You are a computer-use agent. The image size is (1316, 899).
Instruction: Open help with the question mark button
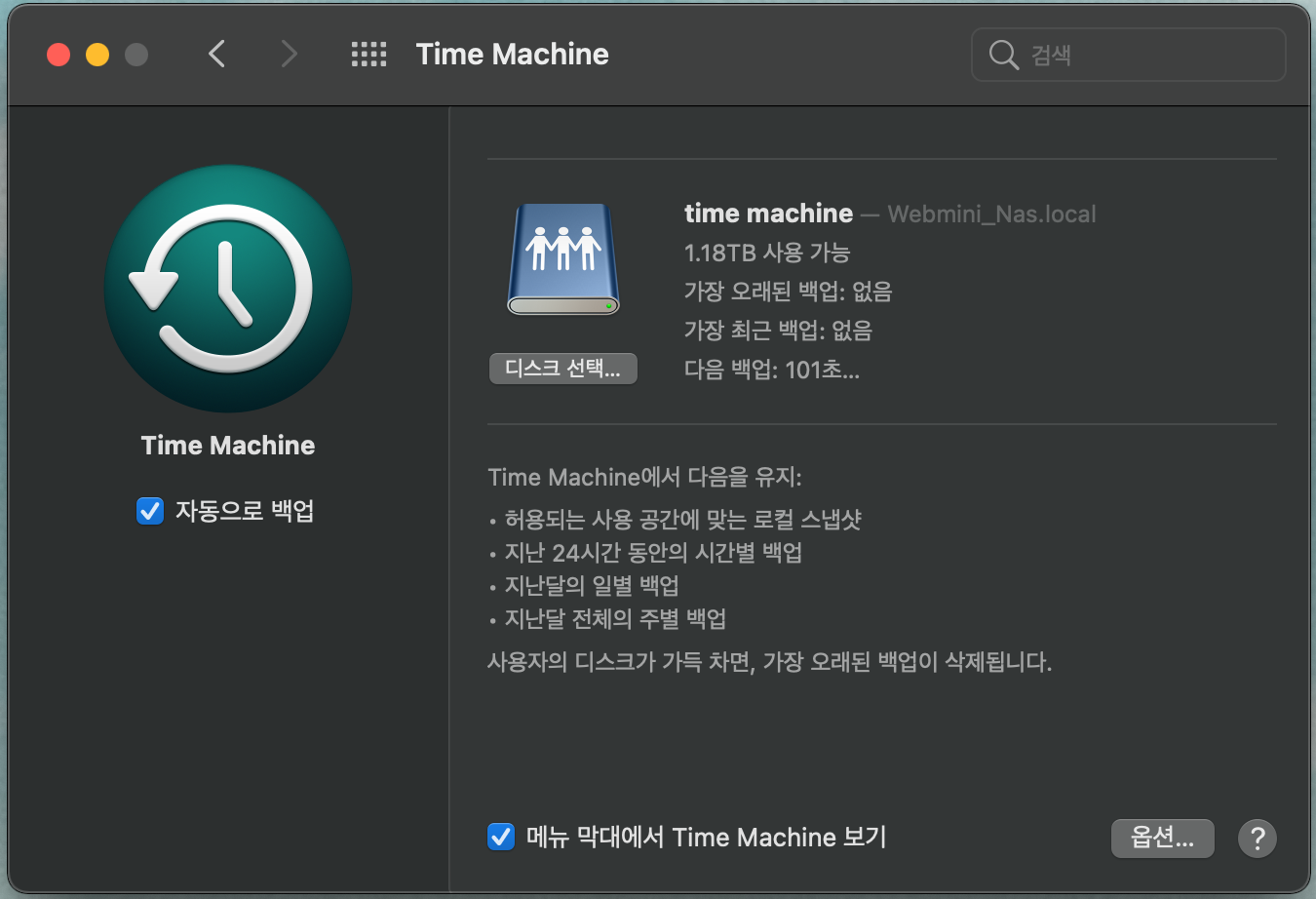(x=1258, y=838)
